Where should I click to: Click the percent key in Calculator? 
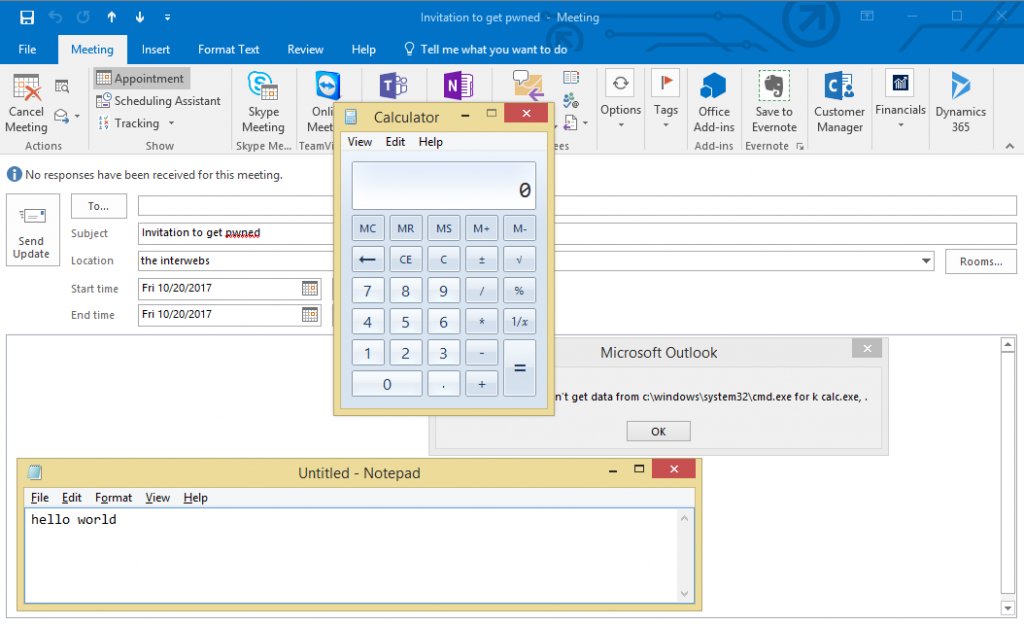click(519, 291)
